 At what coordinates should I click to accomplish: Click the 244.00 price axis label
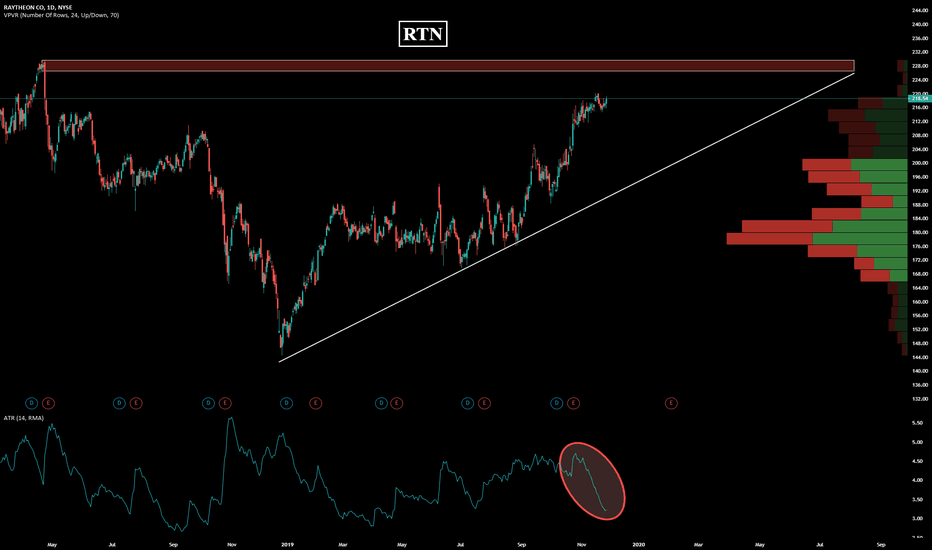pyautogui.click(x=920, y=10)
